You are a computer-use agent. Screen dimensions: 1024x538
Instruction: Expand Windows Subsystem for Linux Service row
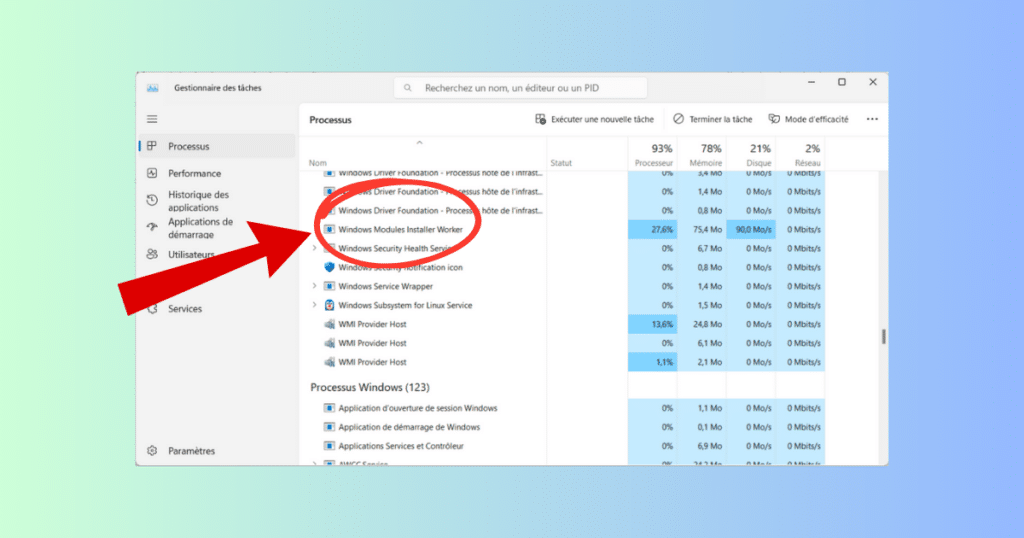pos(314,305)
